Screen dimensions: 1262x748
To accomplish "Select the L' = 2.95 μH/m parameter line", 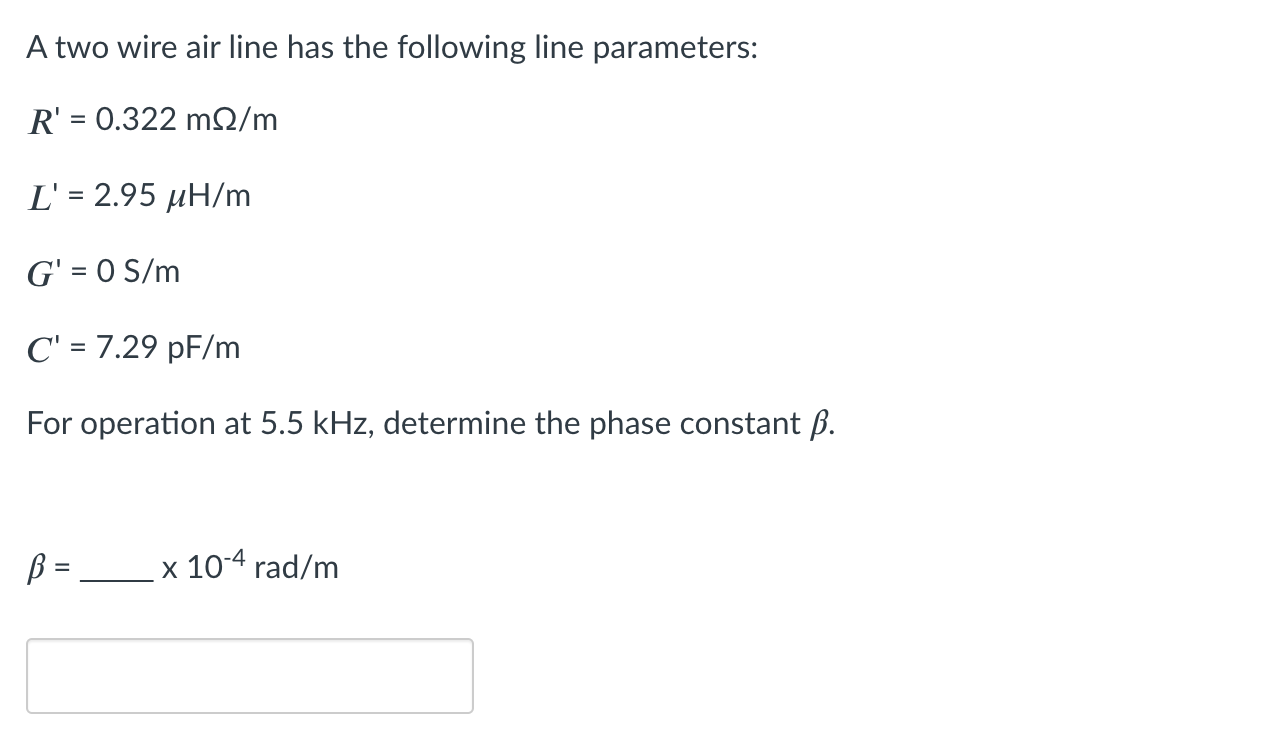I will (x=138, y=196).
